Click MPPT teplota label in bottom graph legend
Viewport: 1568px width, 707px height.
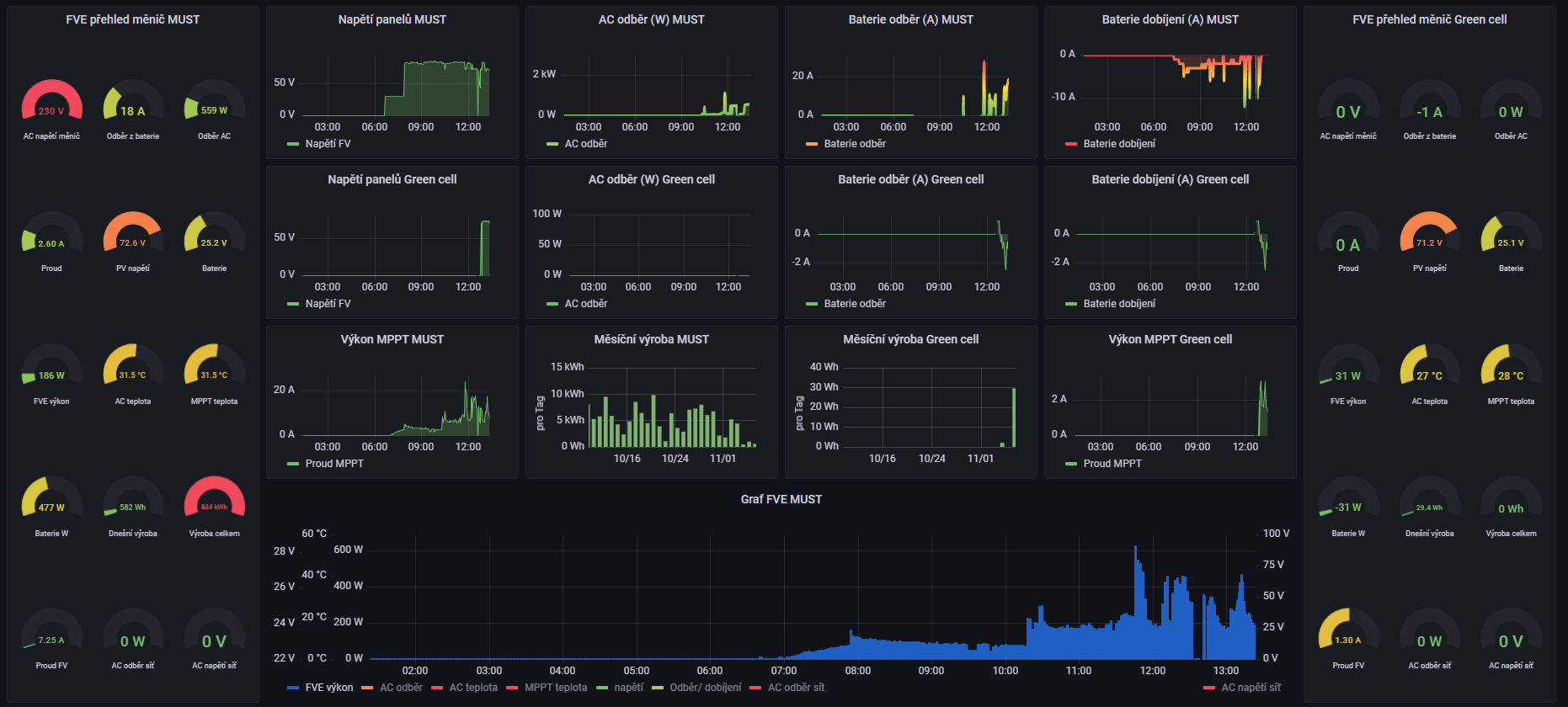[x=555, y=688]
